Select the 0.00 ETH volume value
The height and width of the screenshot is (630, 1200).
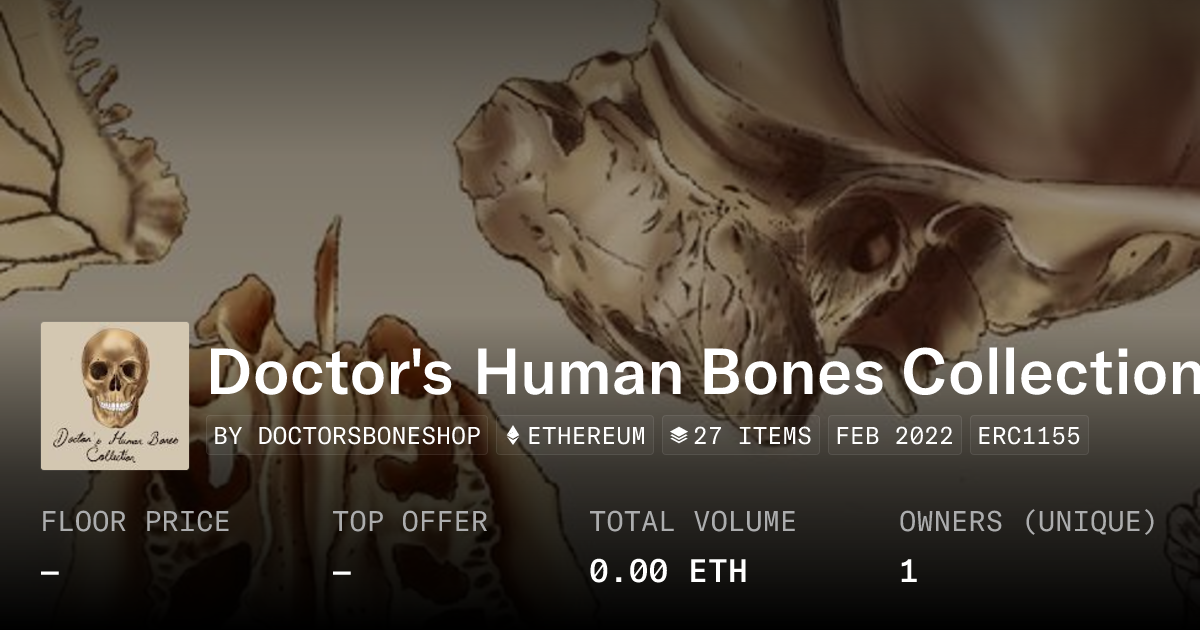click(x=668, y=572)
